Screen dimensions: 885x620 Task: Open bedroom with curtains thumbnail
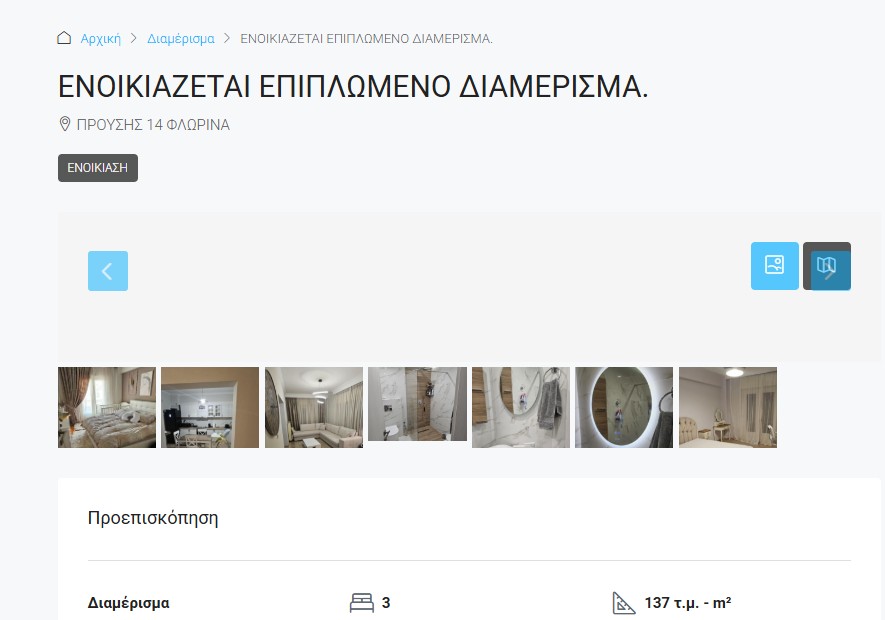tap(107, 407)
